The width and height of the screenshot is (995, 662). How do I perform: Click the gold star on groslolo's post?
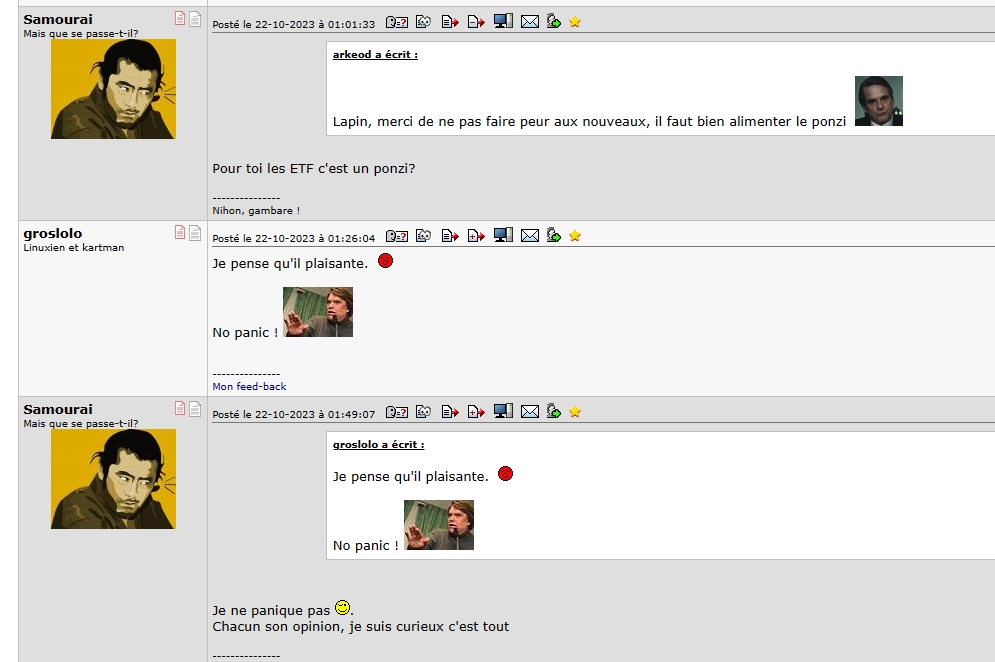(x=575, y=236)
